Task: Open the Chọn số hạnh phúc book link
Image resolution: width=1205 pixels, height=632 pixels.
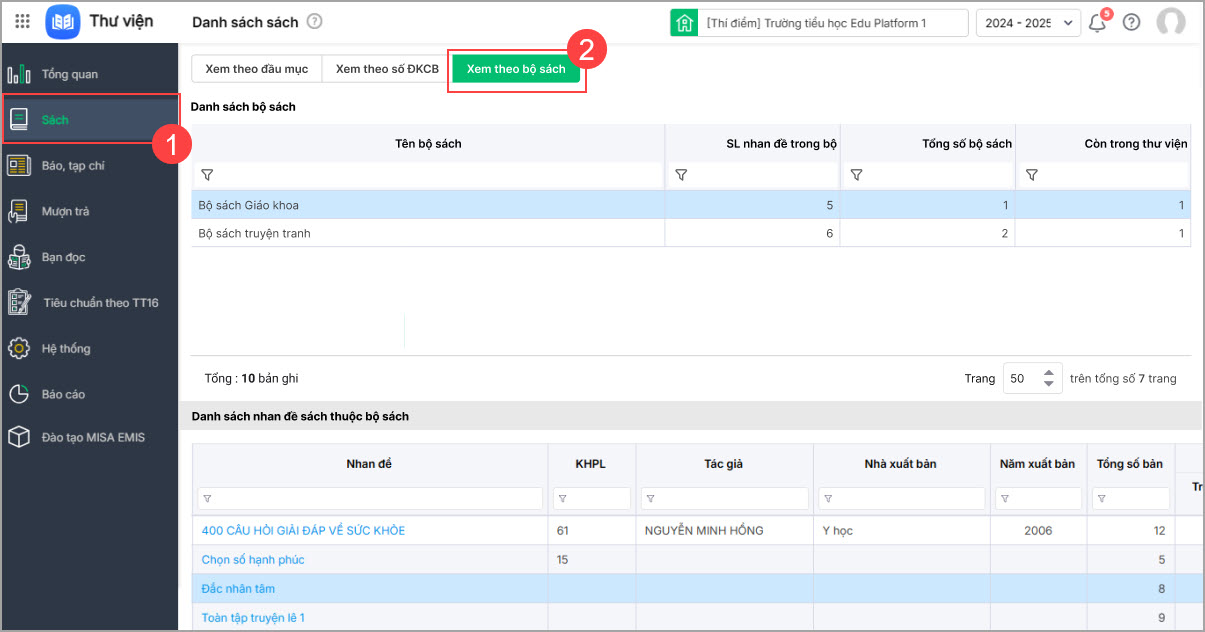Action: coord(253,559)
